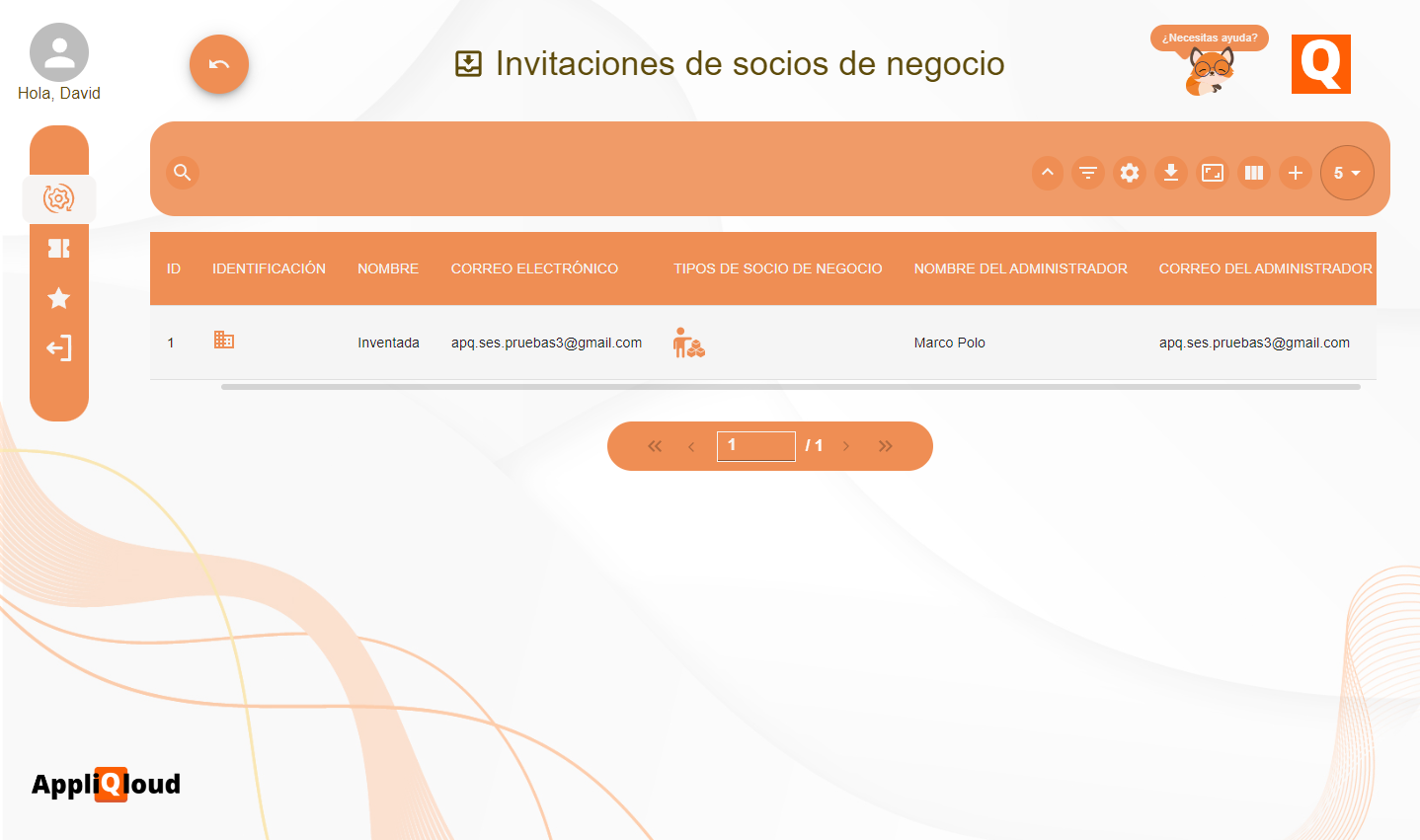Open the page size dropdown showing 5
Image resolution: width=1420 pixels, height=840 pixels.
(x=1347, y=173)
